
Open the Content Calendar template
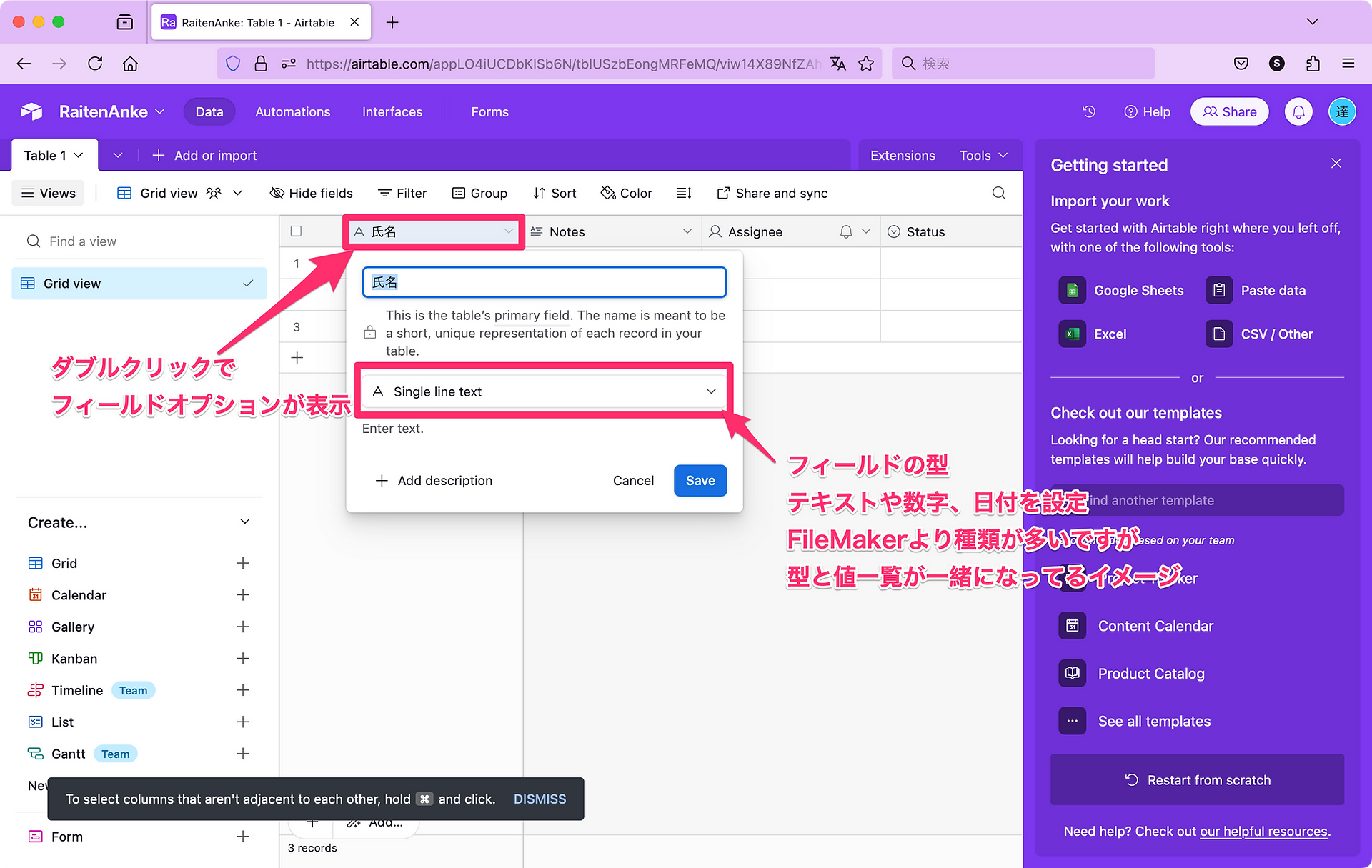pos(1135,626)
